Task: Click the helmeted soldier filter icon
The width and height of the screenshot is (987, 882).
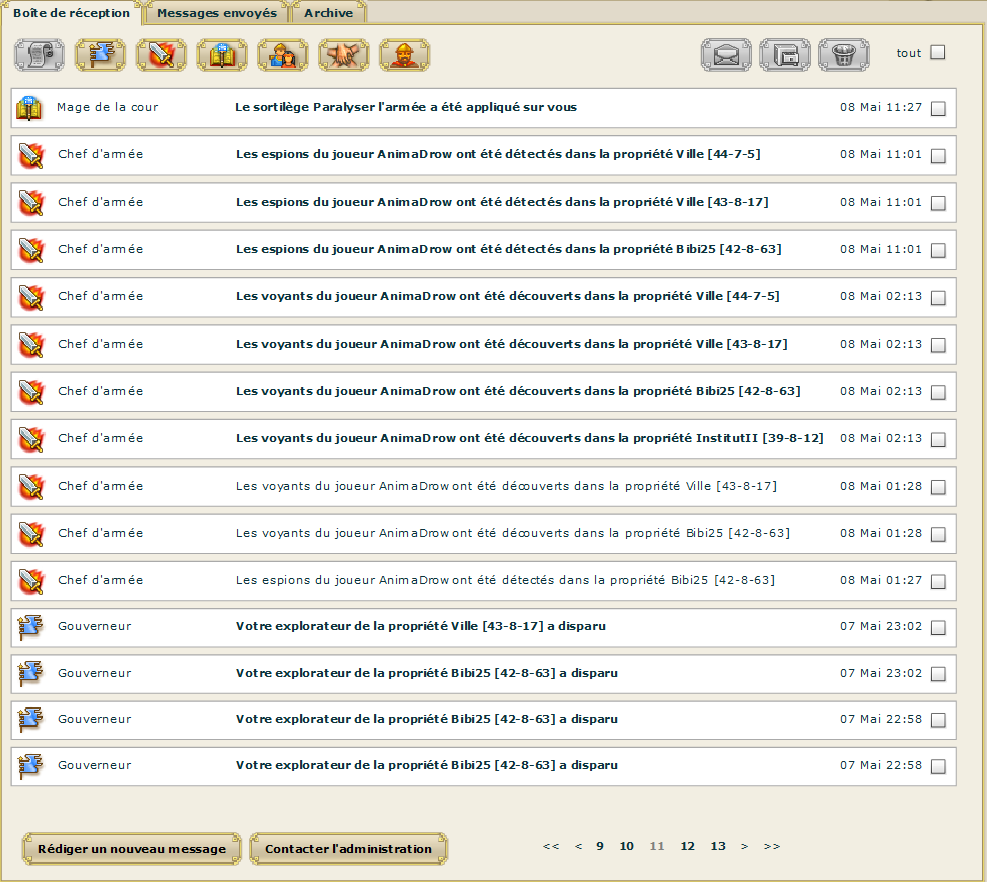Action: (x=405, y=54)
